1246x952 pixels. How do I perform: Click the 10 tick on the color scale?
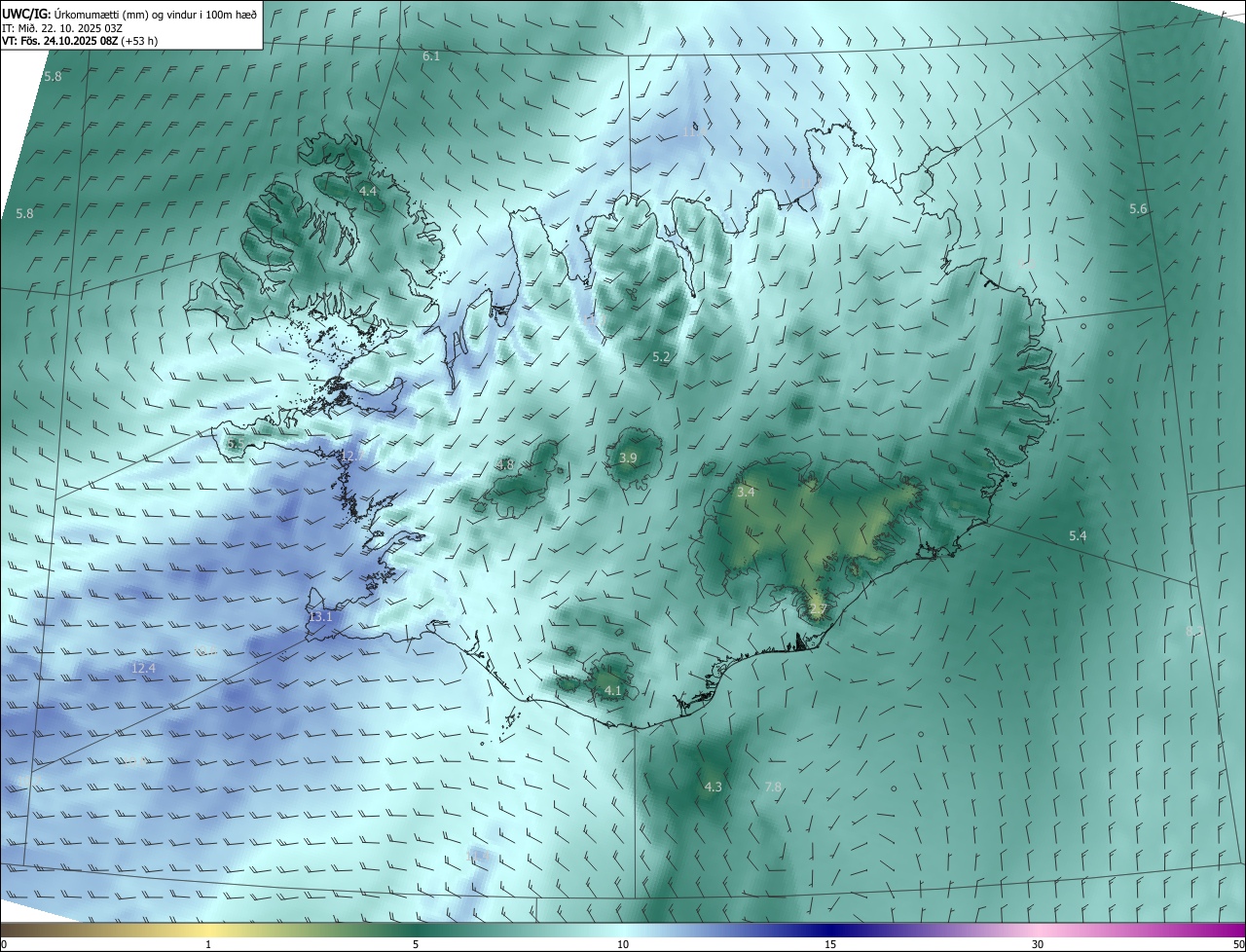click(623, 944)
